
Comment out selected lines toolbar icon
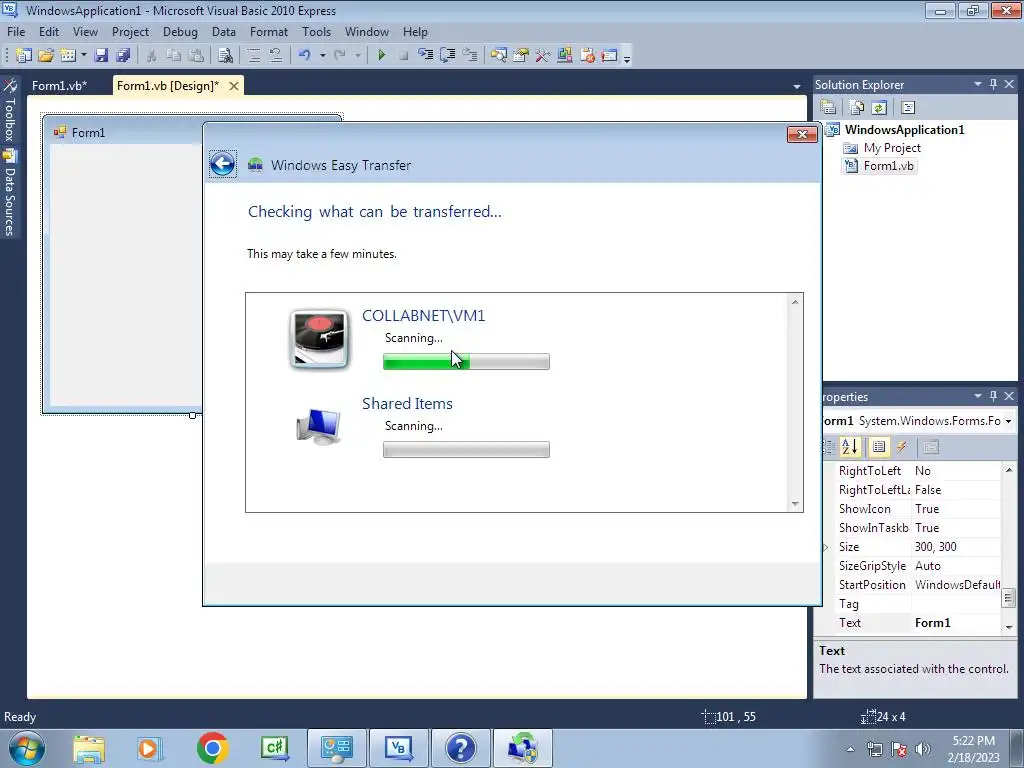pos(254,56)
